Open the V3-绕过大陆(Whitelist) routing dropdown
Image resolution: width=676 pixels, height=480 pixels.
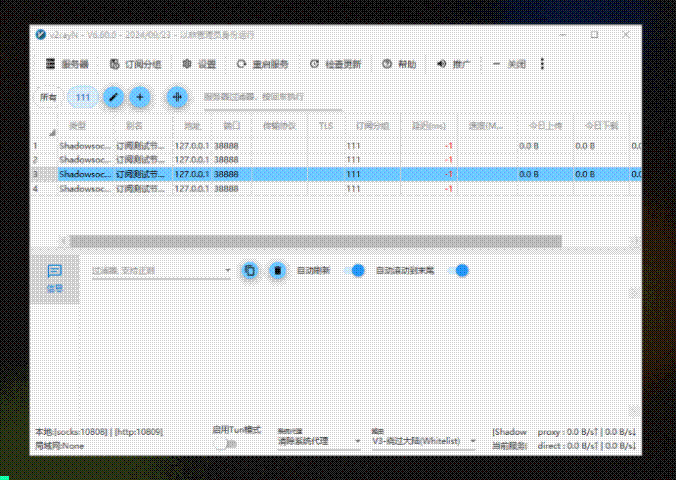pyautogui.click(x=424, y=441)
